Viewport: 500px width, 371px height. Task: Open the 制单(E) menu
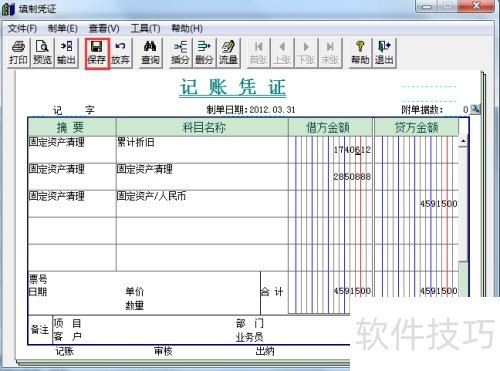point(63,29)
